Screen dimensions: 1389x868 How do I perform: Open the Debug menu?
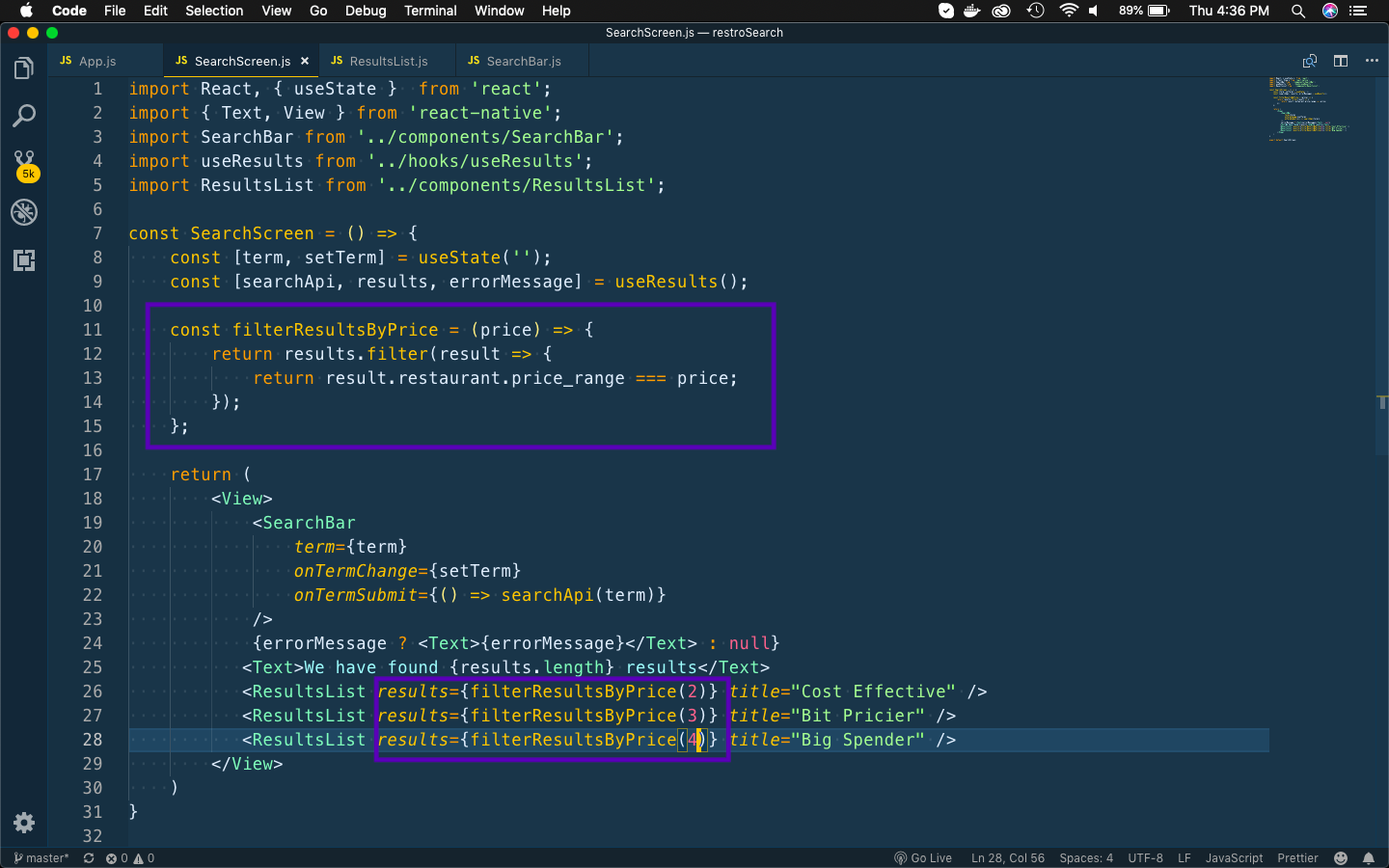[x=366, y=11]
